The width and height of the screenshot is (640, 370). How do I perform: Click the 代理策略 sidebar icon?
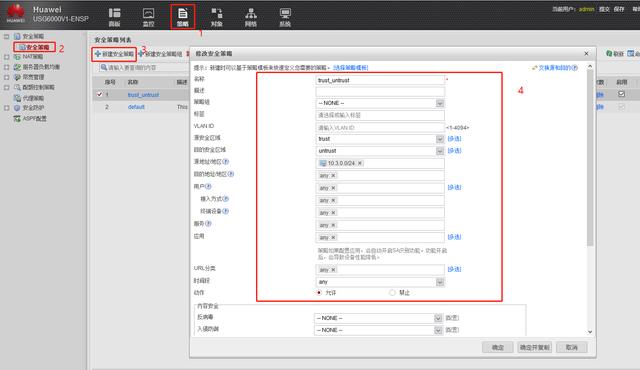coord(17,98)
